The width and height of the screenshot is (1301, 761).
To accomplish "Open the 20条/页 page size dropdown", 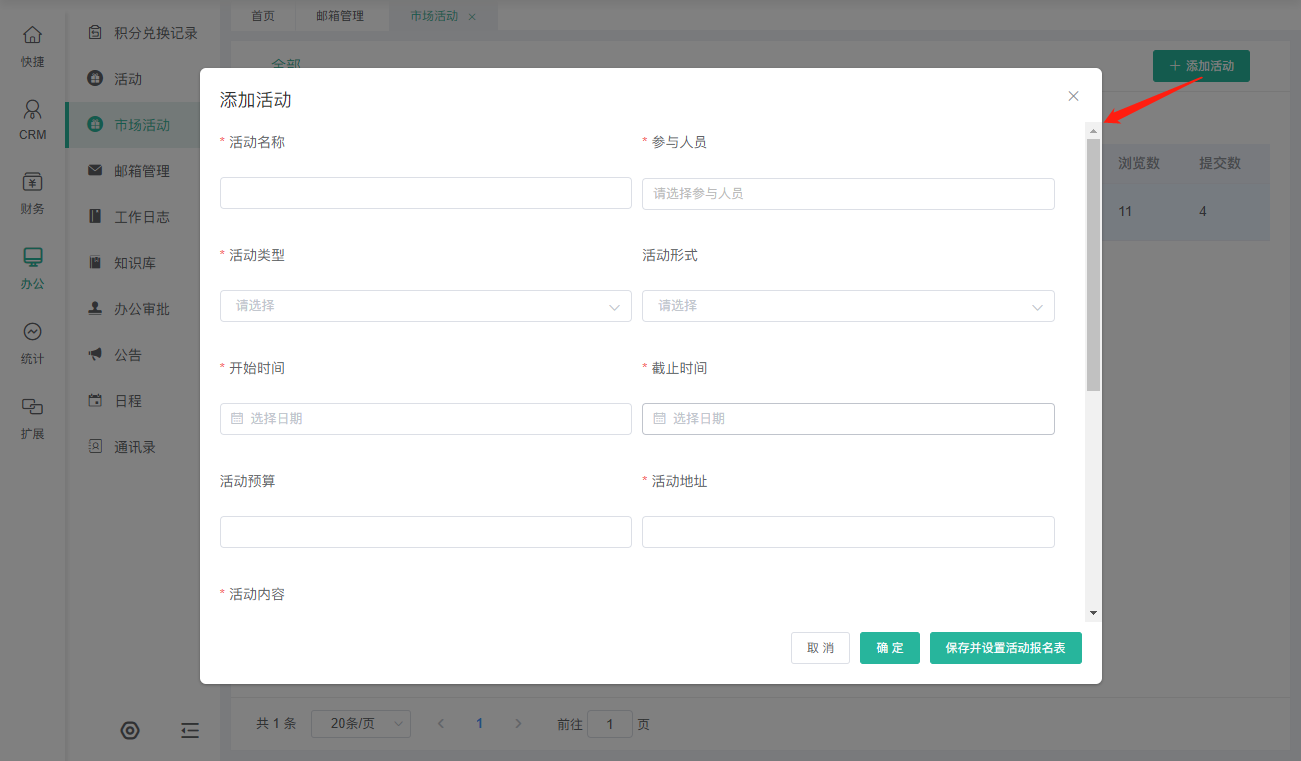I will (361, 724).
